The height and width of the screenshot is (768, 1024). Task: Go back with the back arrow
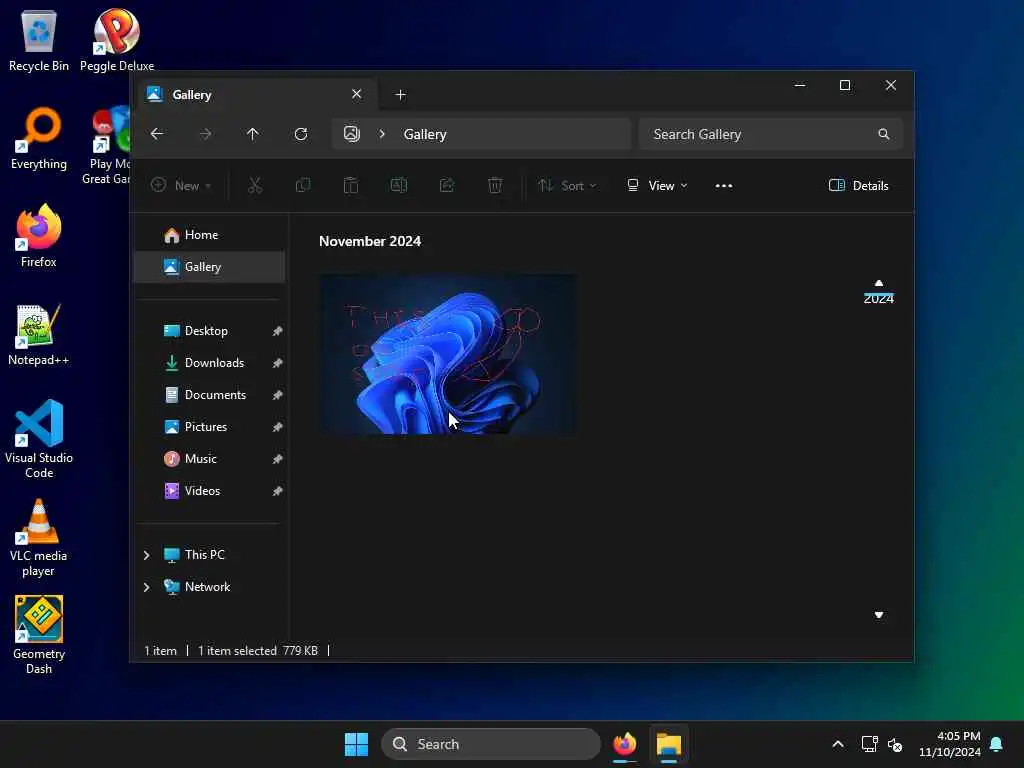tap(157, 134)
